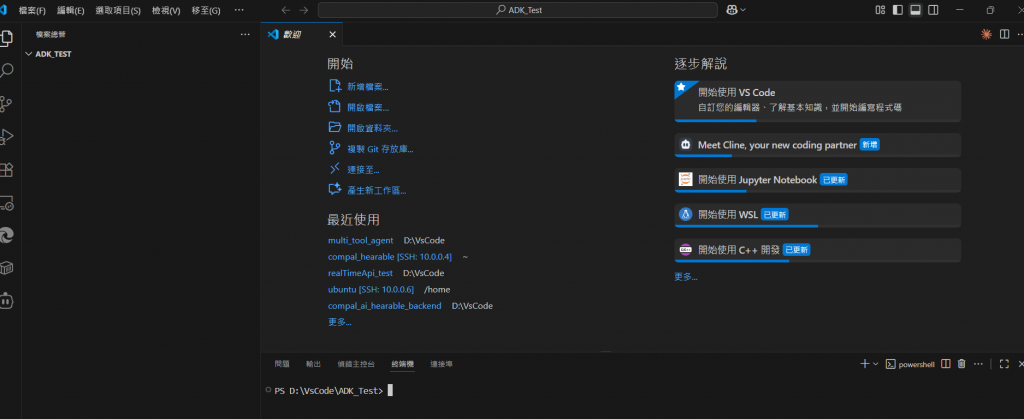This screenshot has height=419, width=1024.
Task: Expand hidden menu items with title bar ellipsis
Action: click(x=239, y=10)
